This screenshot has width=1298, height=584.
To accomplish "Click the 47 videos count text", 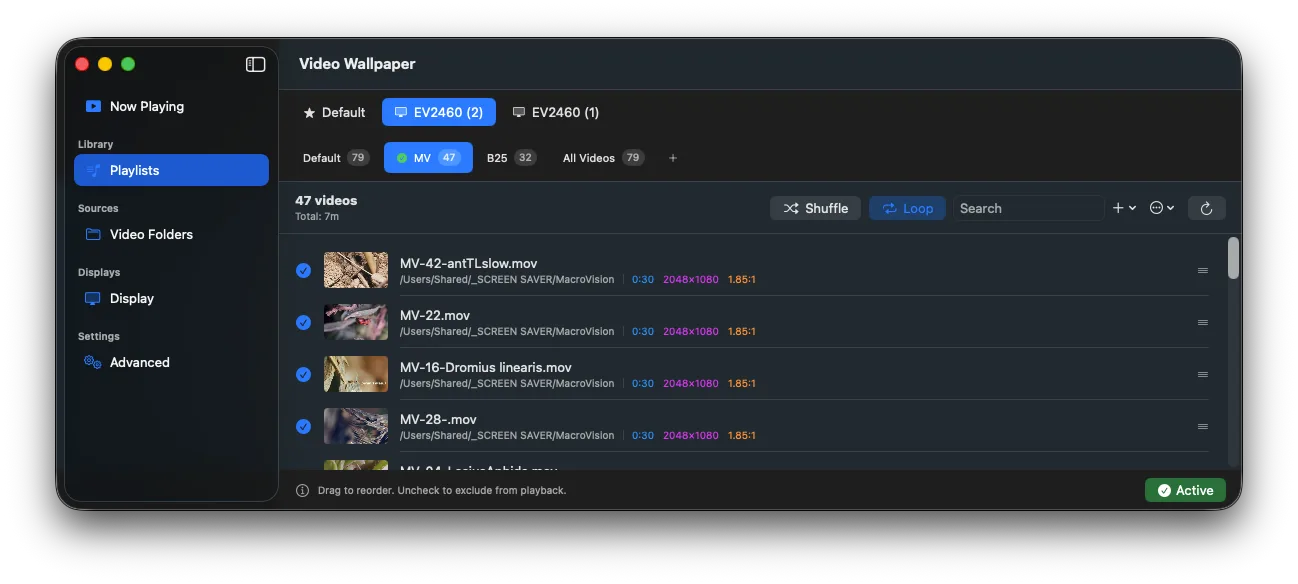I will point(326,200).
